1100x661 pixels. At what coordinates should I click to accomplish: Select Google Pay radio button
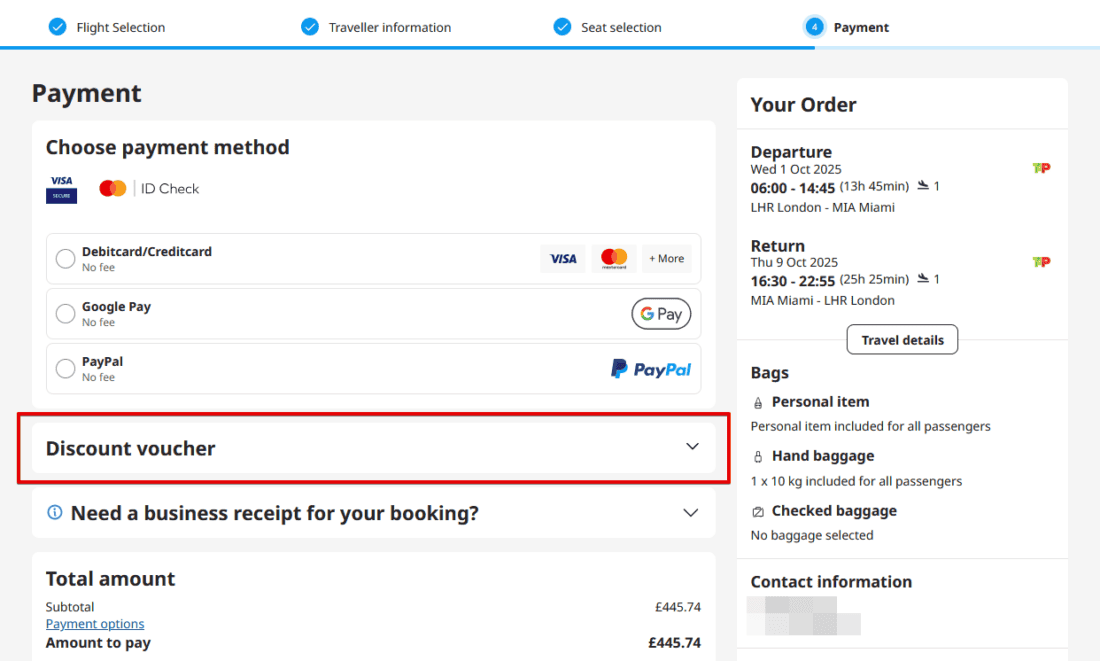pyautogui.click(x=65, y=314)
